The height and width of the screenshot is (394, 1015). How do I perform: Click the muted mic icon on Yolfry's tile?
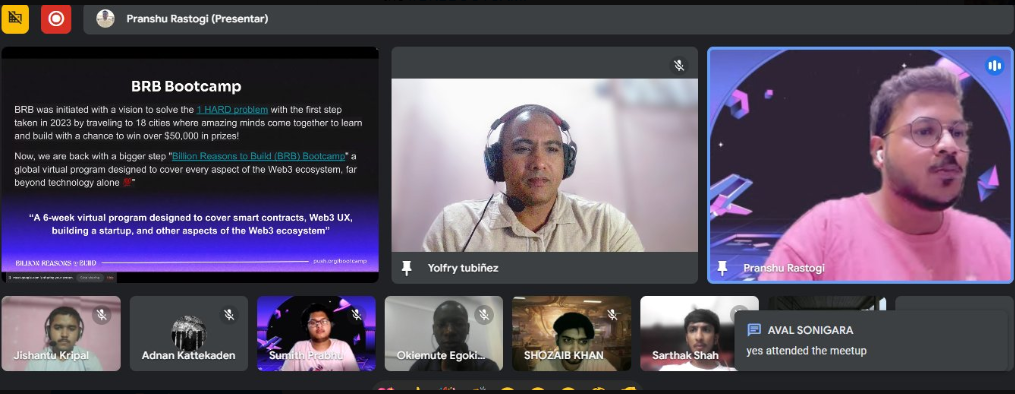coord(679,65)
